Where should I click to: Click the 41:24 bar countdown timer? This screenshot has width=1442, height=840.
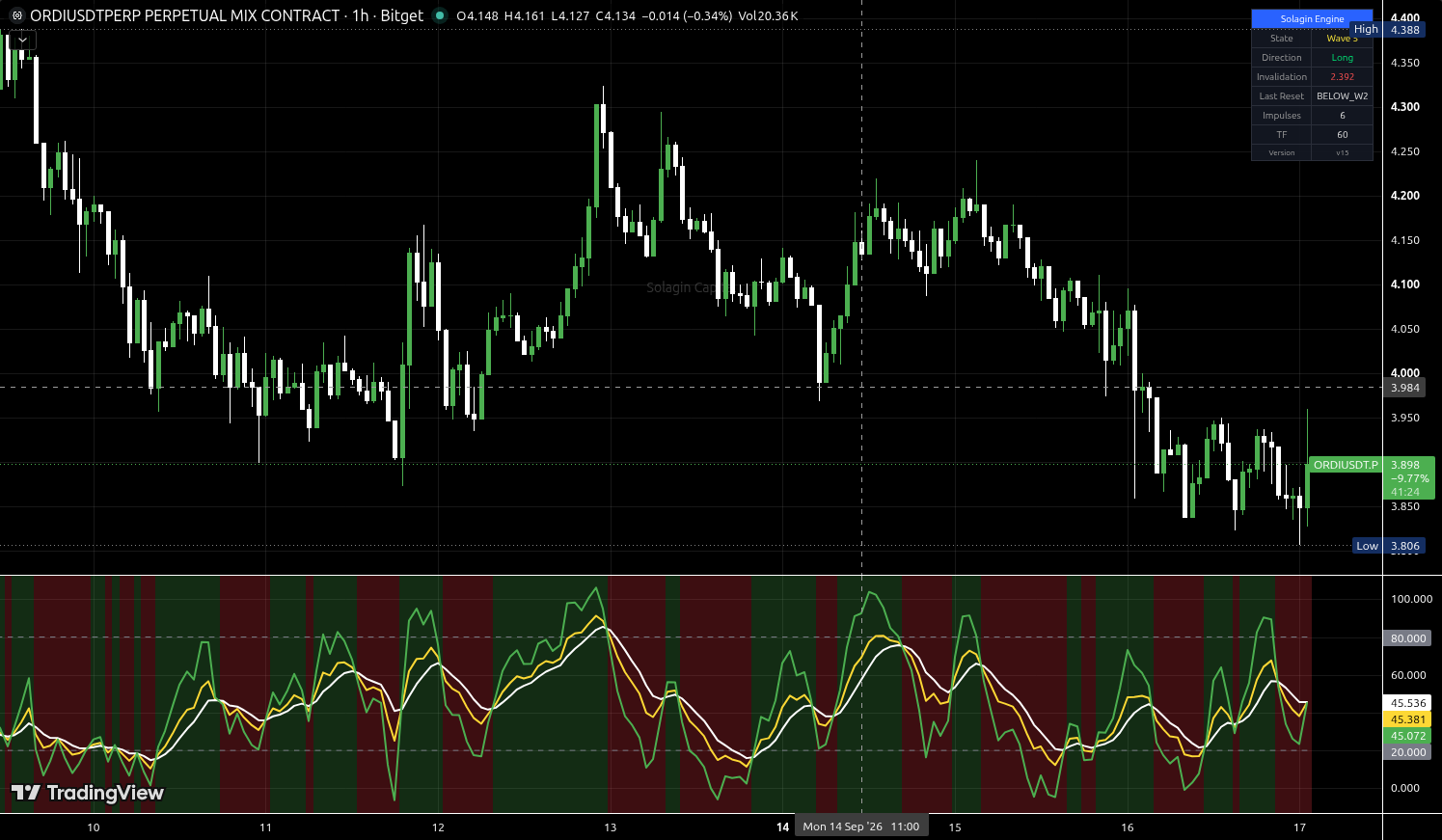click(1405, 492)
